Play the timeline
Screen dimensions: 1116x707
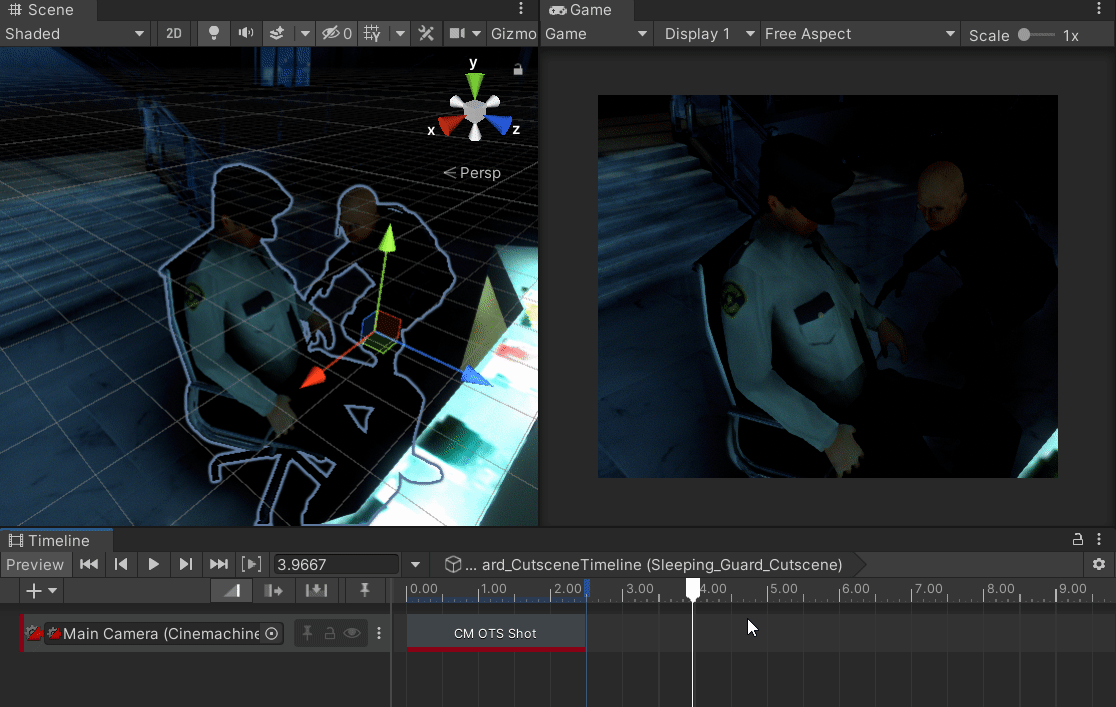[153, 565]
